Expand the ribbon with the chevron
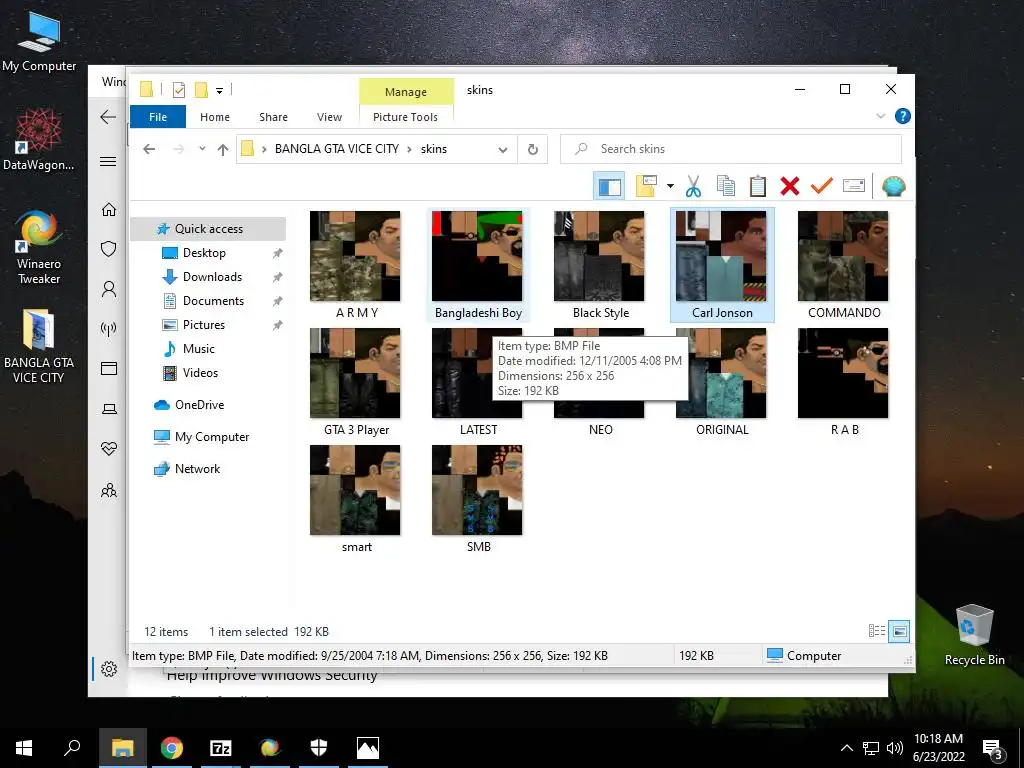 (880, 116)
